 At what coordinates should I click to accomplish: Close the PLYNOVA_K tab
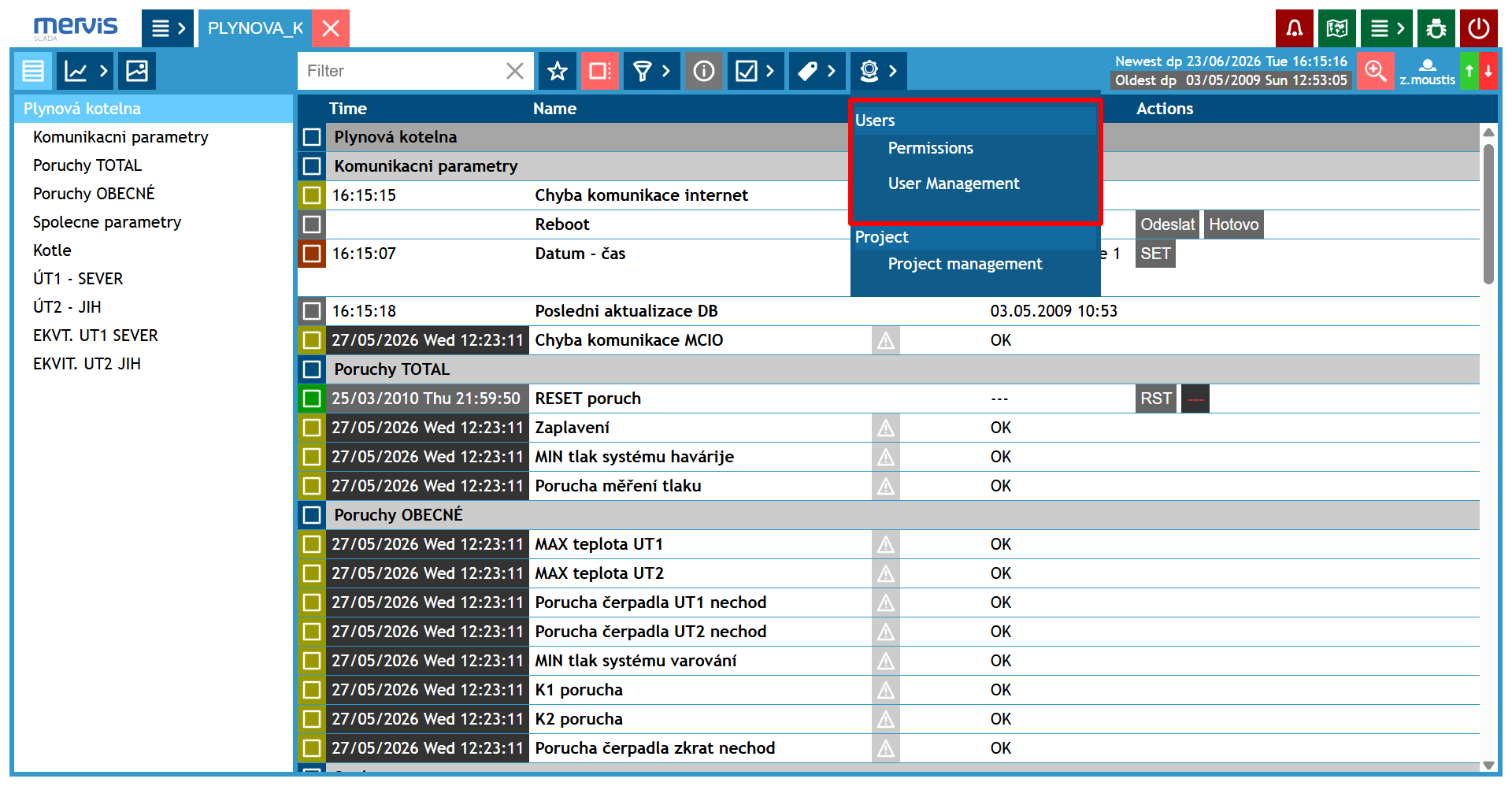(x=331, y=28)
